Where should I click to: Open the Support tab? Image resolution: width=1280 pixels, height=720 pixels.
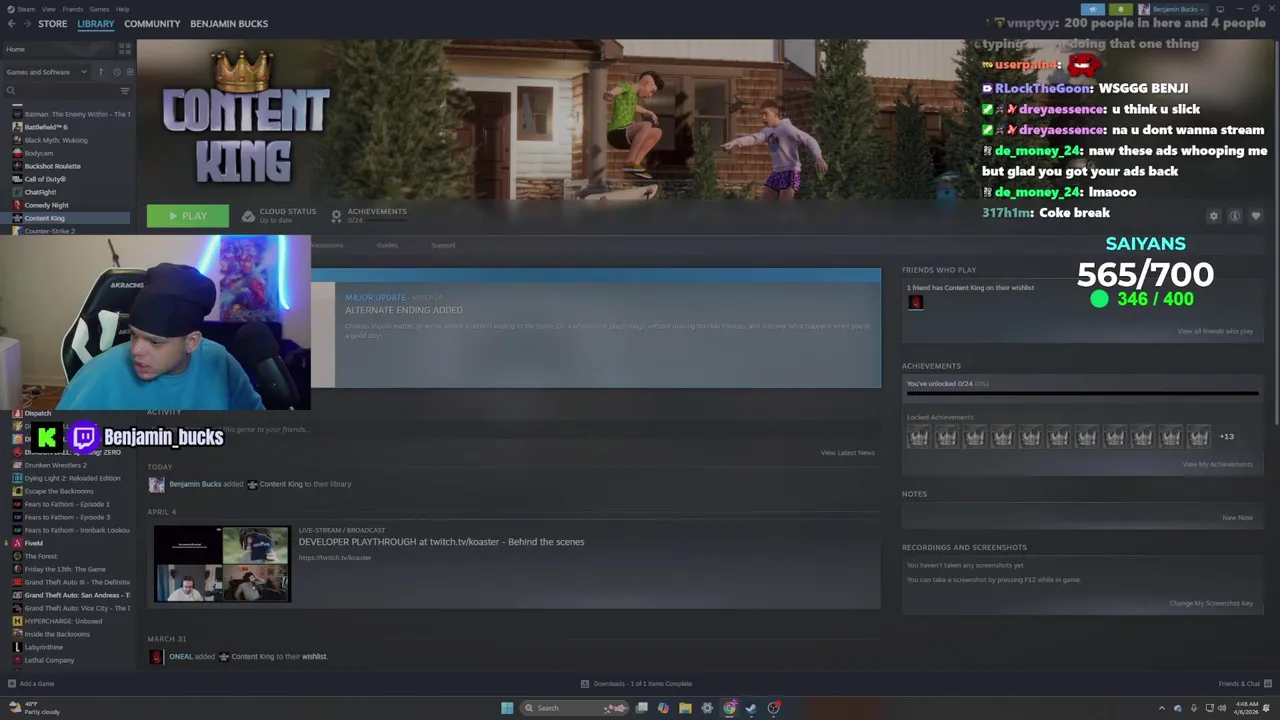(443, 245)
